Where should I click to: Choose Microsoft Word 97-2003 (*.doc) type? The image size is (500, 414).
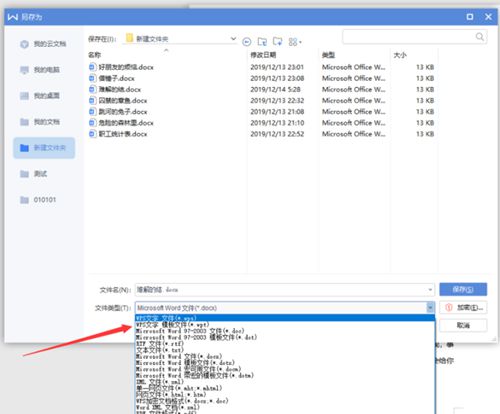pyautogui.click(x=190, y=331)
